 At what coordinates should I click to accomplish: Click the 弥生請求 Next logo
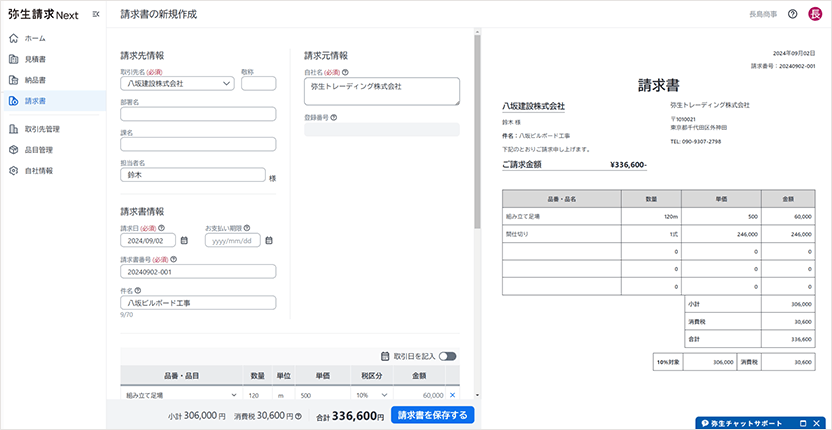(x=44, y=15)
